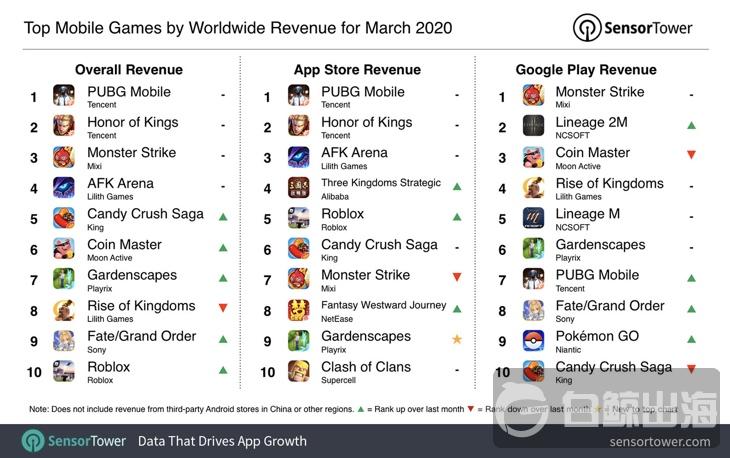Screen dimensions: 730x458
Task: Click 'Clash of Clans' game name
Action: tap(366, 367)
